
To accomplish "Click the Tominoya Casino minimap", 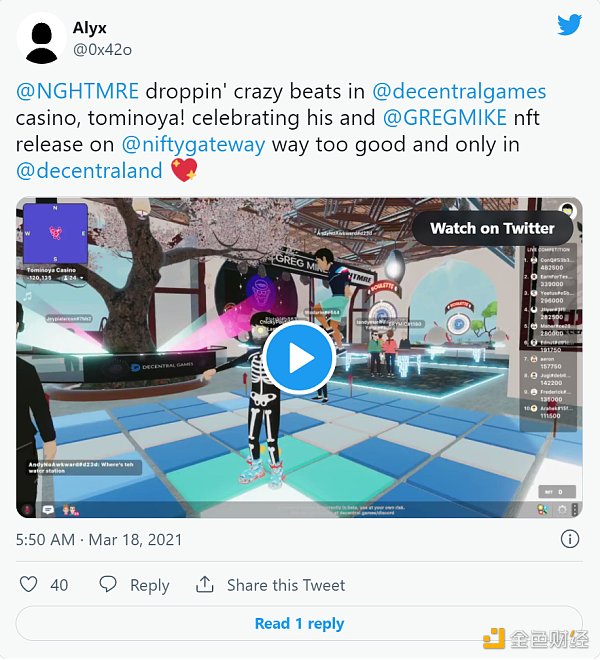I will (55, 233).
